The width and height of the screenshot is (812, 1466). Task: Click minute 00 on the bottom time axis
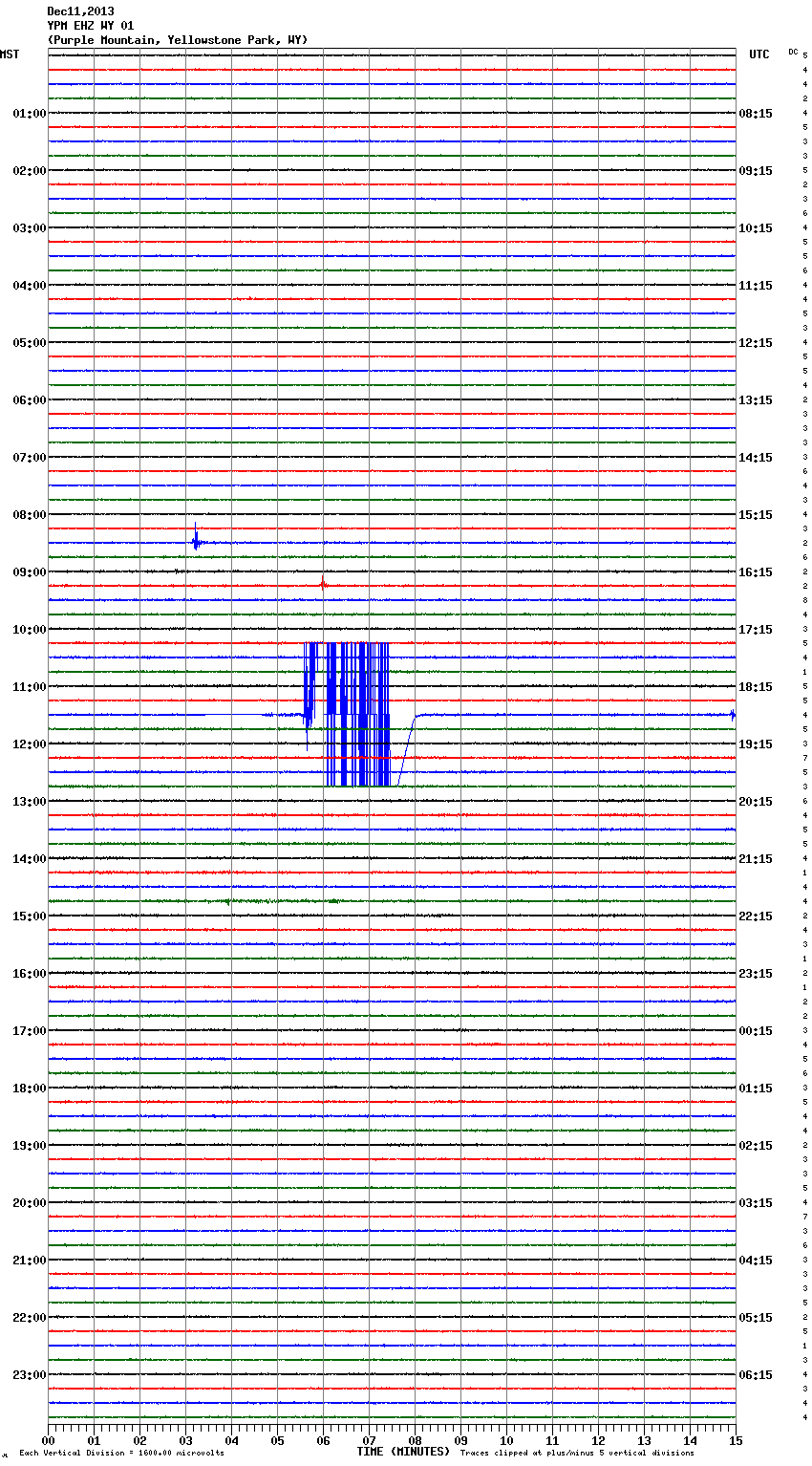tap(48, 1440)
